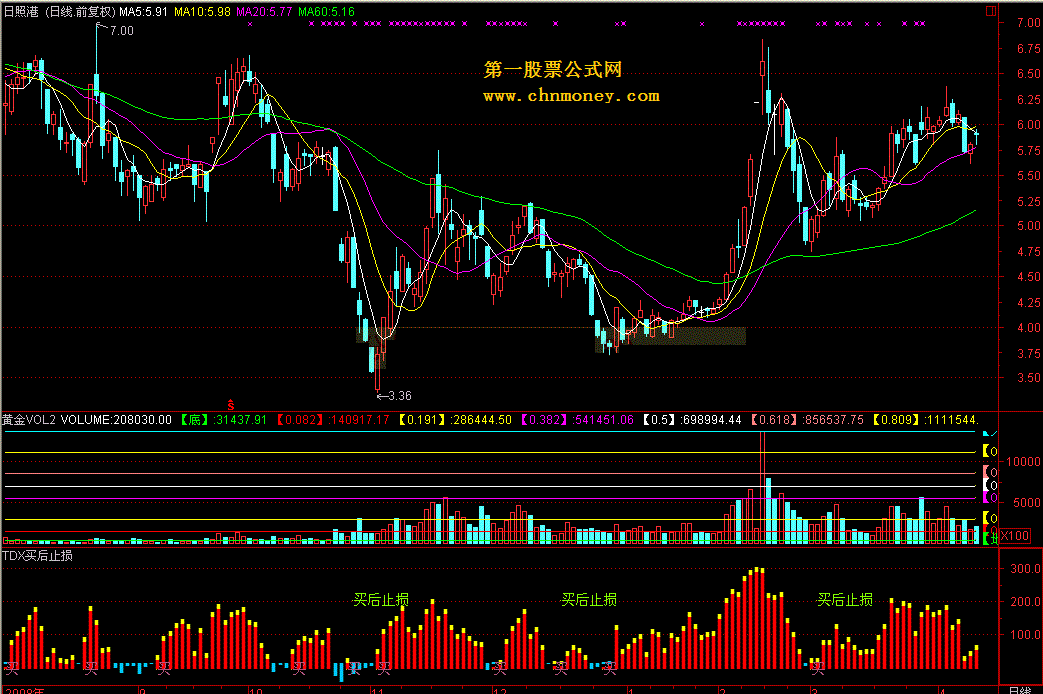Click the 【0.5】:698994.44 indicator value

(x=692, y=420)
